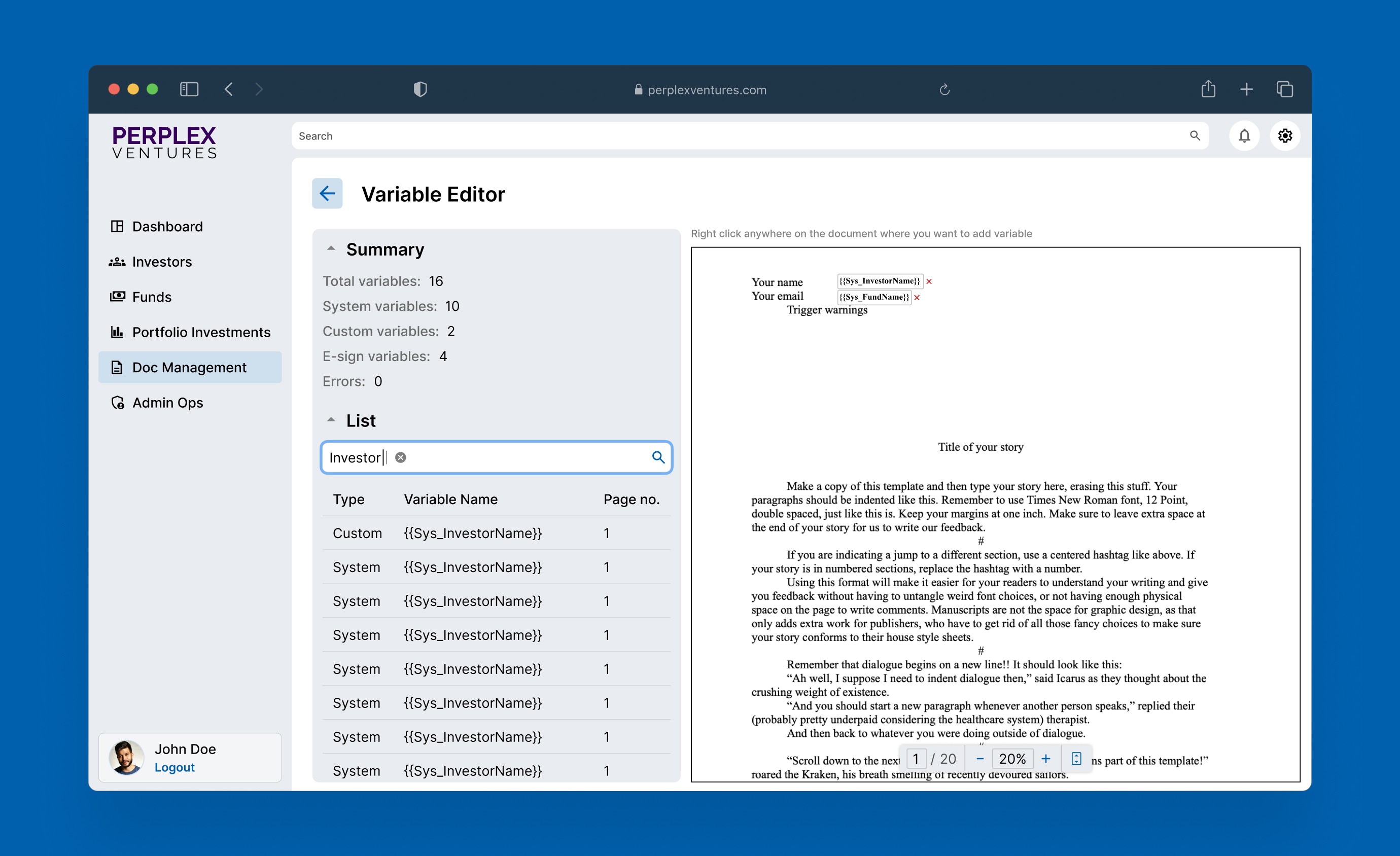
Task: Toggle the browser sidebar panel
Action: (189, 89)
